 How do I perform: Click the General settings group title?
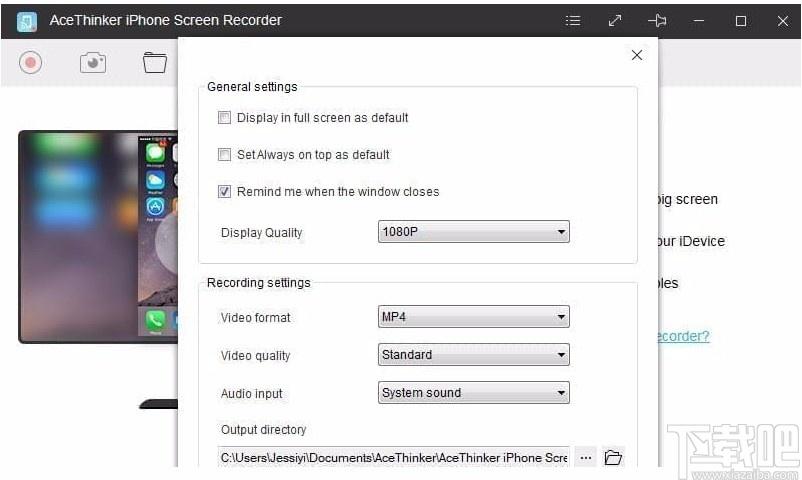(x=252, y=86)
